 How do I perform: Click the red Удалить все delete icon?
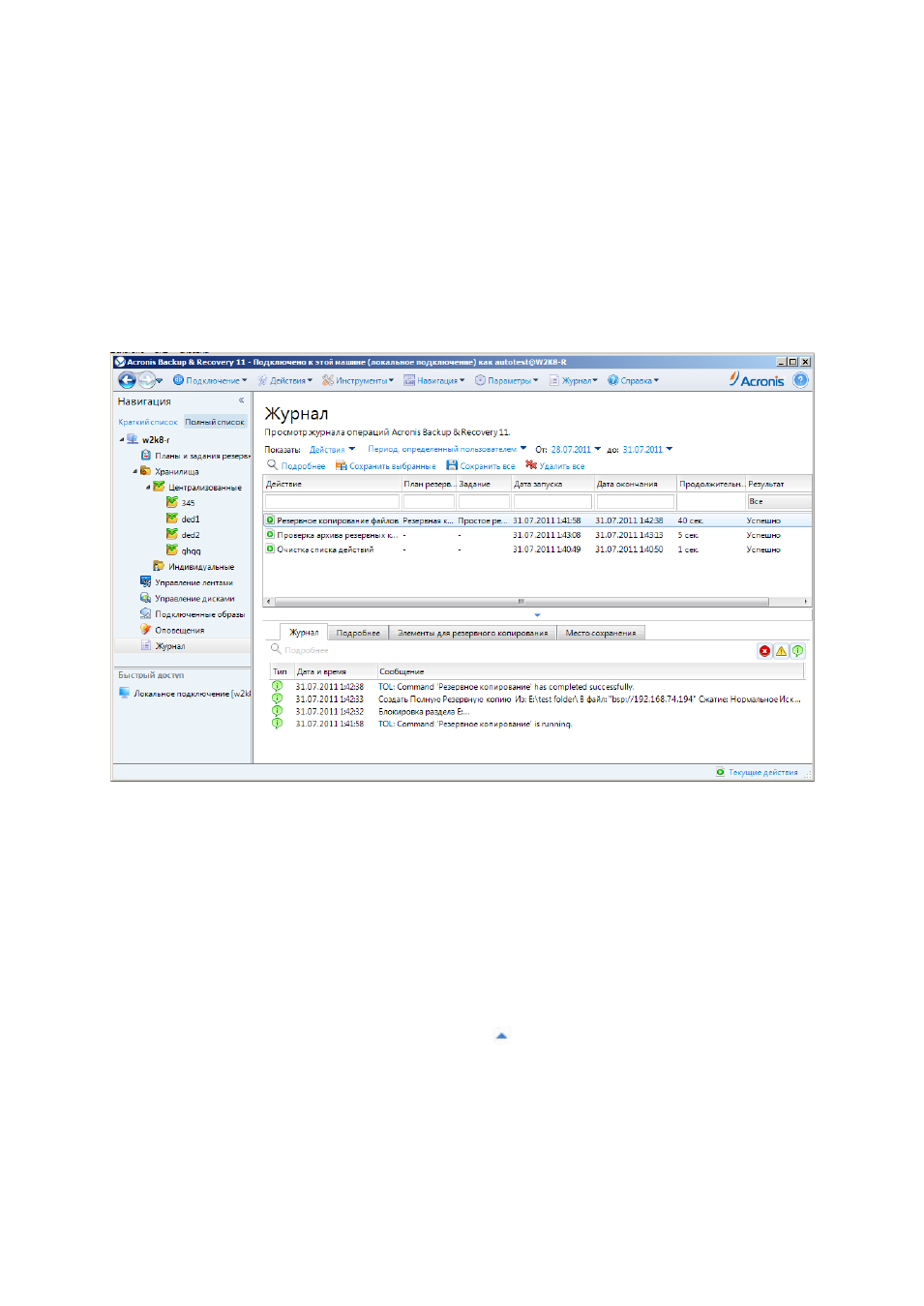click(531, 465)
